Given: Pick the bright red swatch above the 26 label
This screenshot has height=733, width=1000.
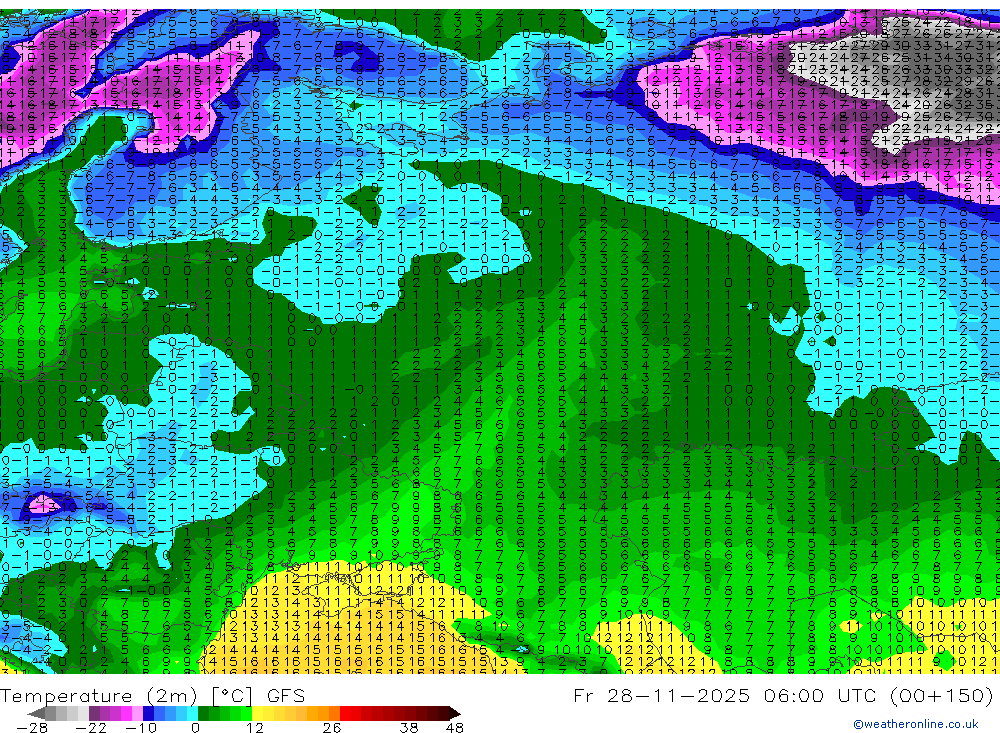Looking at the screenshot, I should point(345,714).
